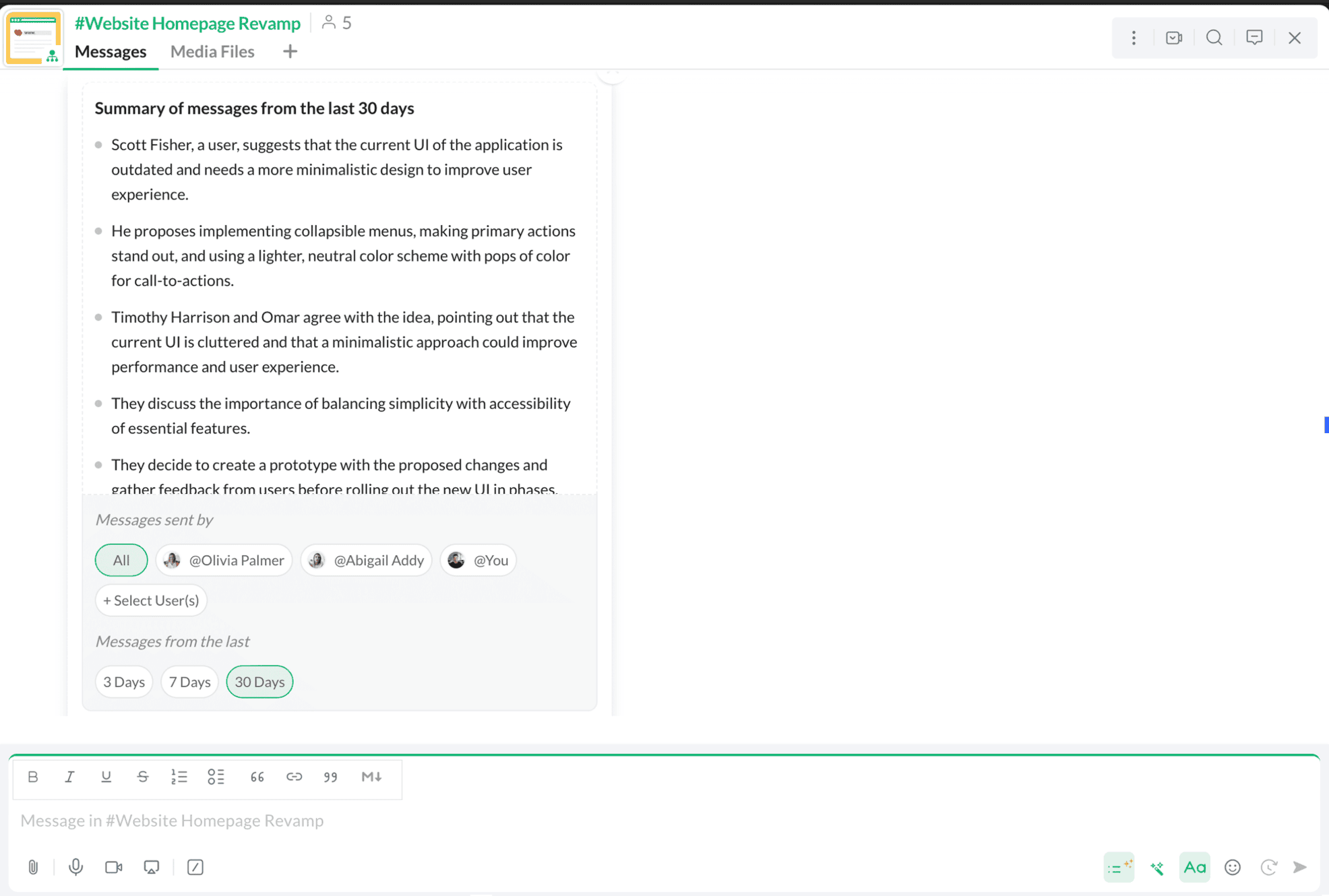1329x896 pixels.
Task: Choose the 3 Days time range
Action: (x=124, y=682)
